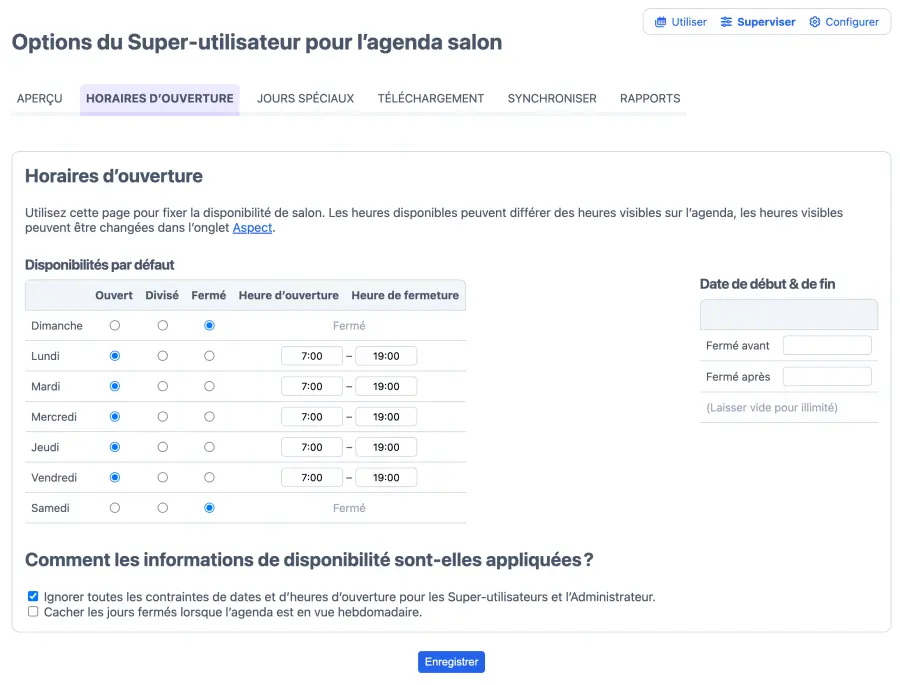This screenshot has width=900, height=685.
Task: Set Samedi to Ouvert
Action: coord(115,508)
